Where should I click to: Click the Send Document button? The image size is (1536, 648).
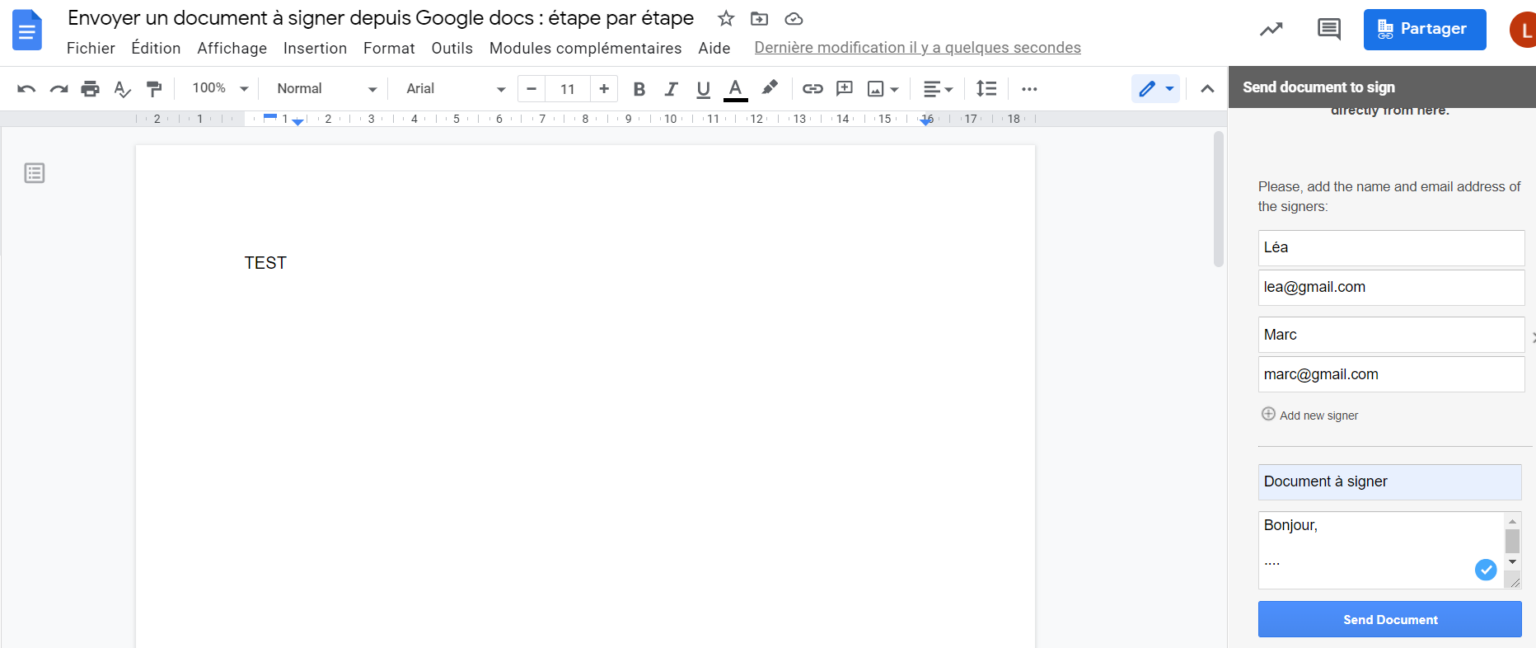(x=1389, y=619)
